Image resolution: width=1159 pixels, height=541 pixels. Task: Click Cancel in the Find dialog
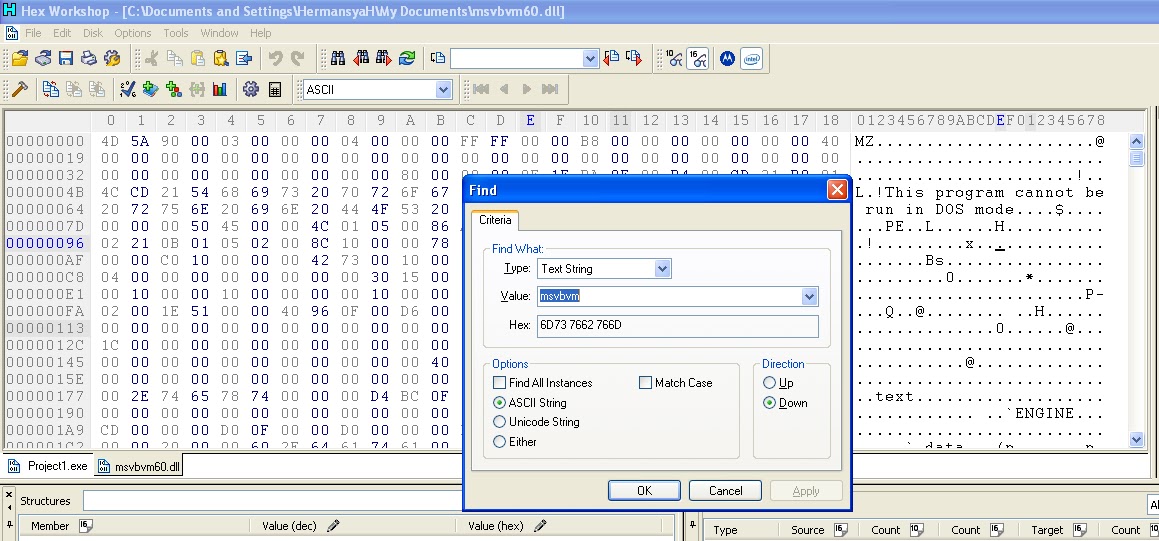click(725, 491)
